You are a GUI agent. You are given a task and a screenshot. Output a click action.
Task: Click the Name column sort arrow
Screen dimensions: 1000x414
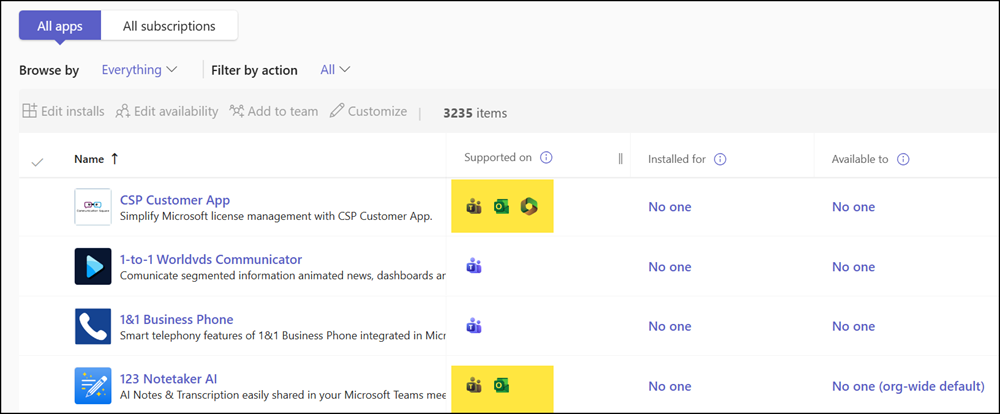(x=115, y=159)
